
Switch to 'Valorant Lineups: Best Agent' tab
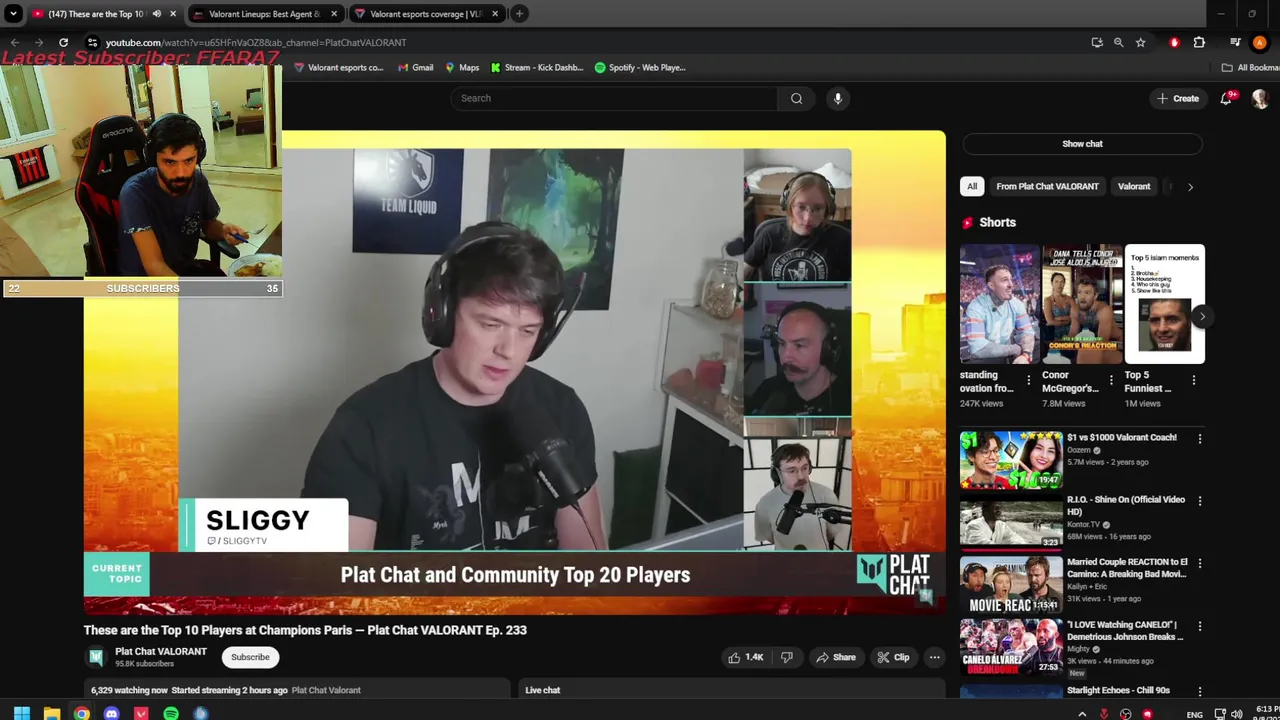tap(264, 14)
